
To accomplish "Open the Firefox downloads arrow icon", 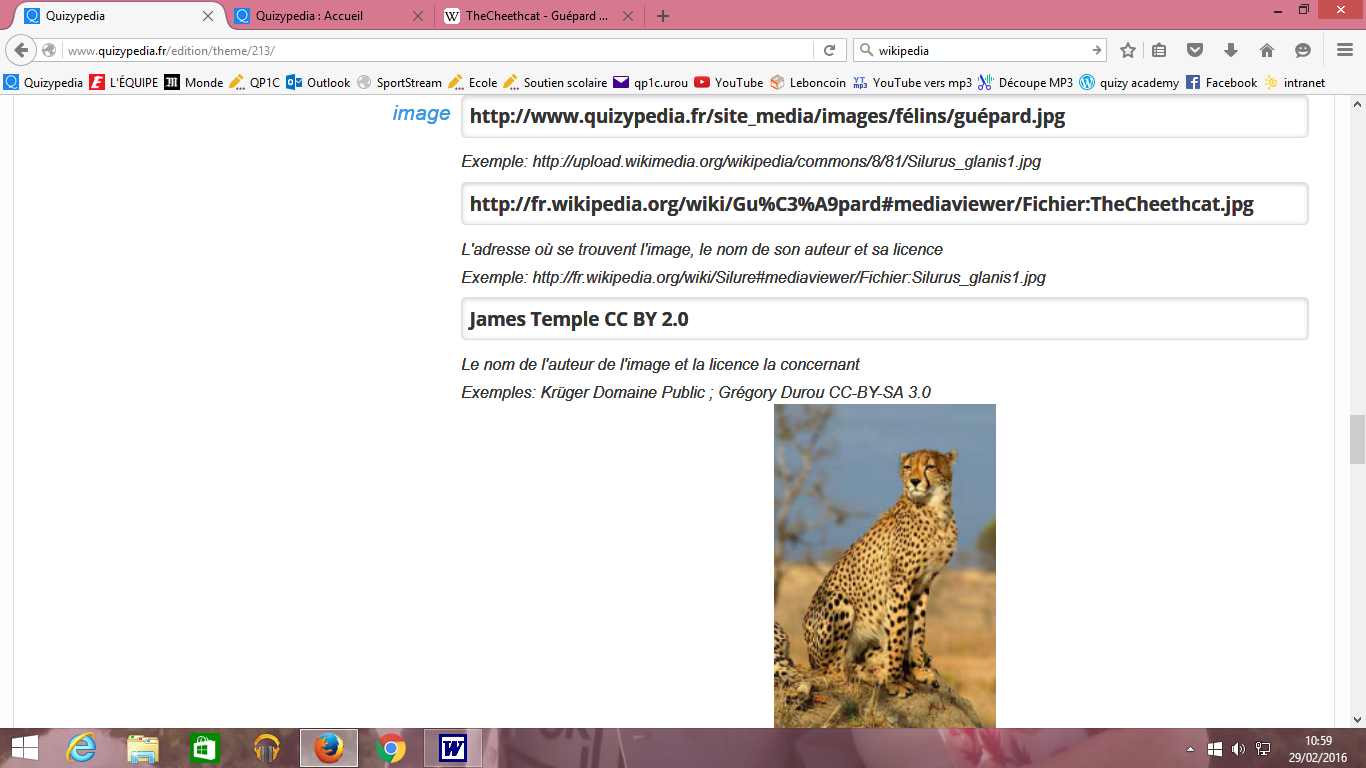I will (1231, 50).
